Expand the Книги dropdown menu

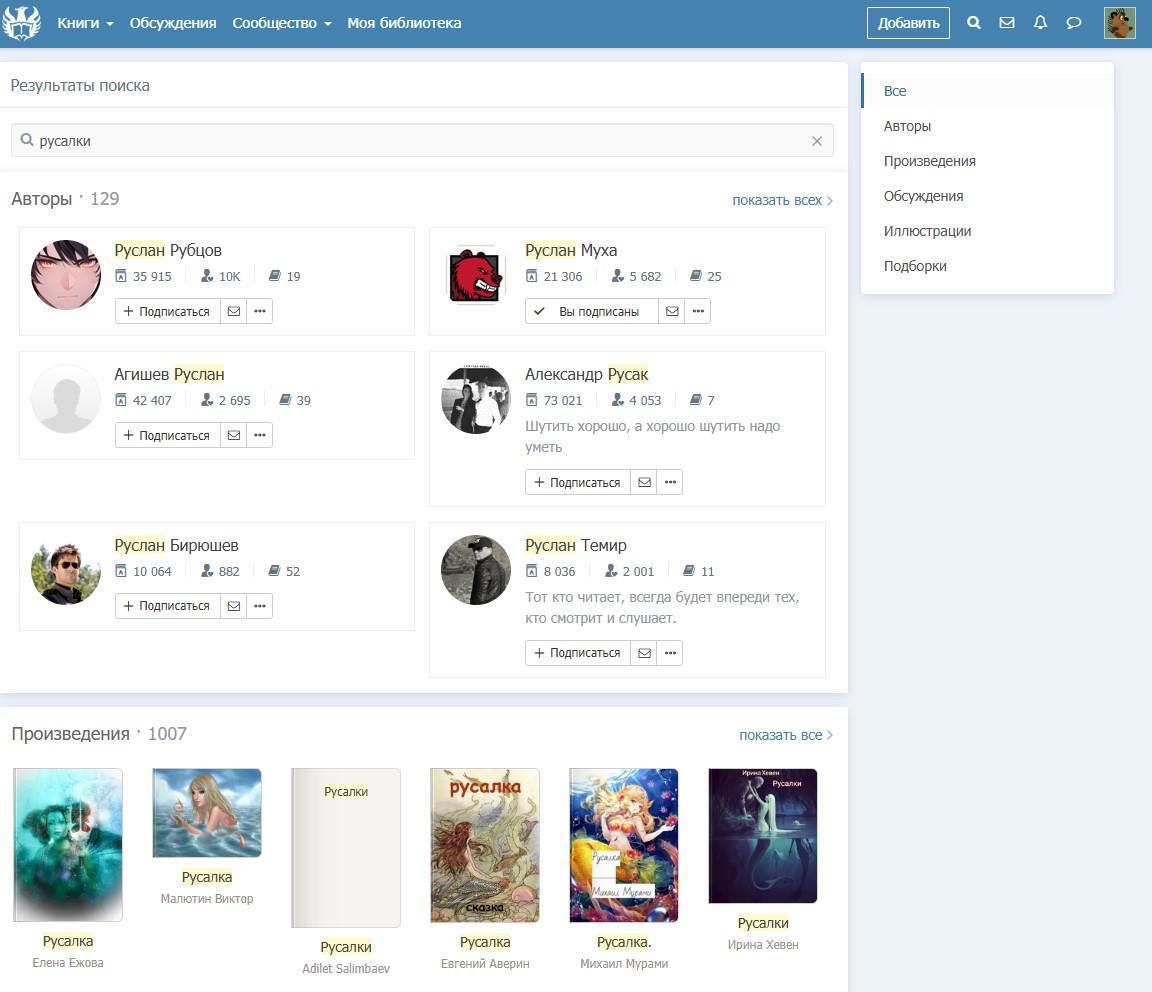(85, 23)
